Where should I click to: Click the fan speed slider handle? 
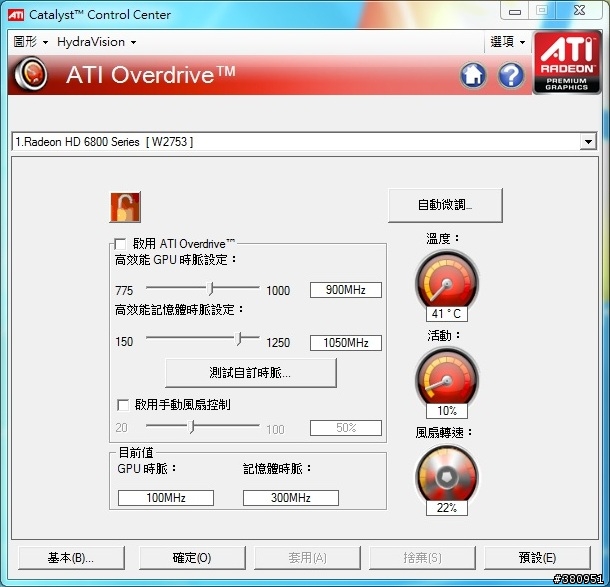pos(191,426)
